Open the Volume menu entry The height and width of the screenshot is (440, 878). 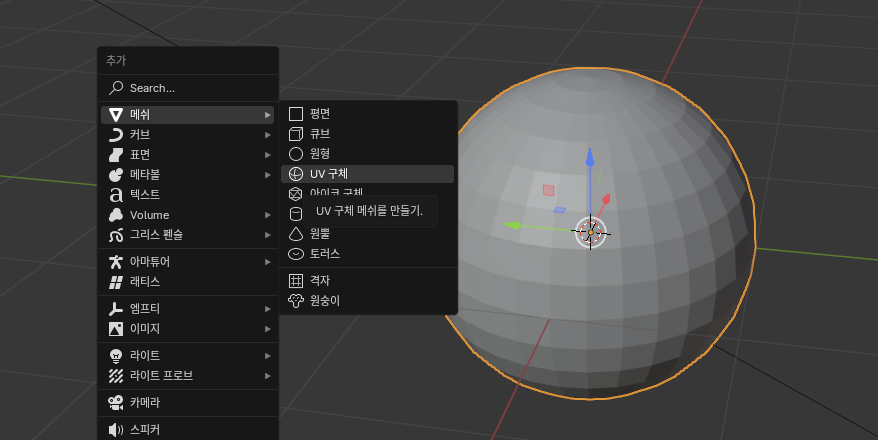coord(188,215)
